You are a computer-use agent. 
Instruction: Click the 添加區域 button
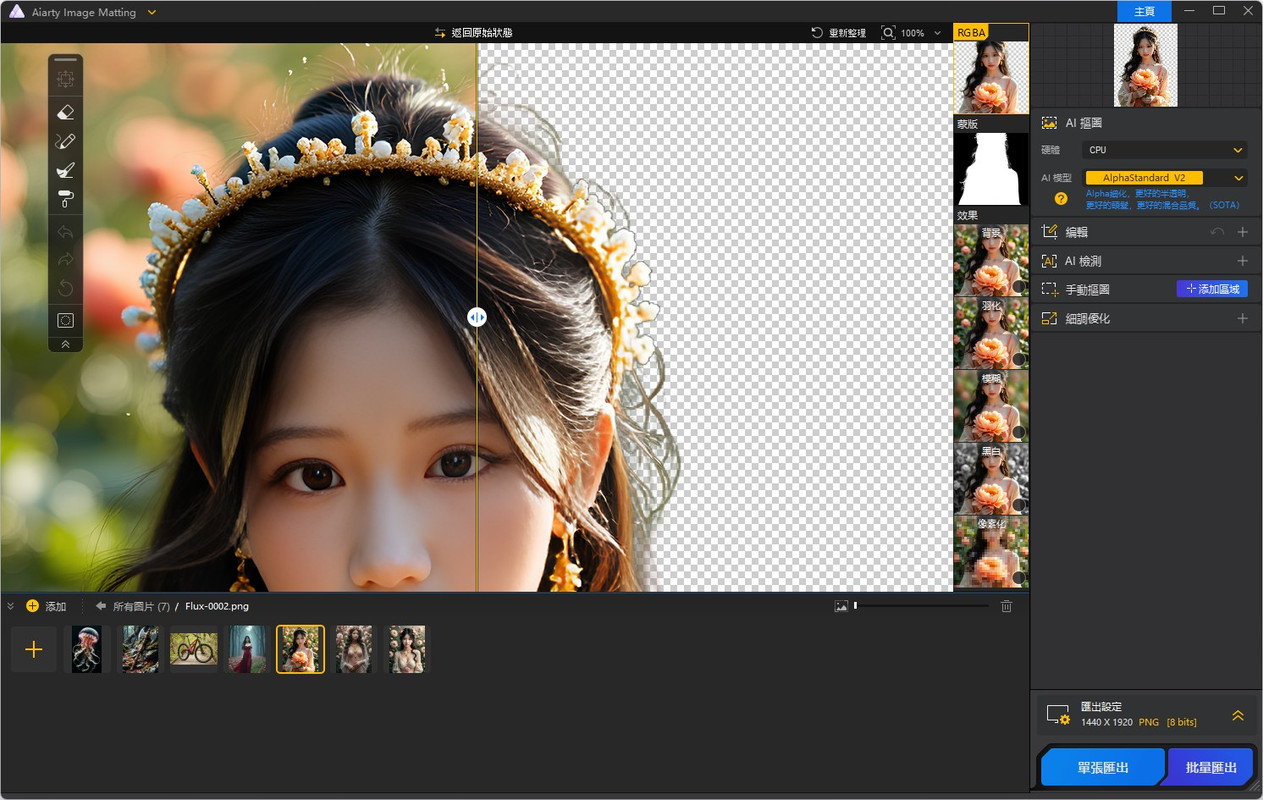(1212, 289)
